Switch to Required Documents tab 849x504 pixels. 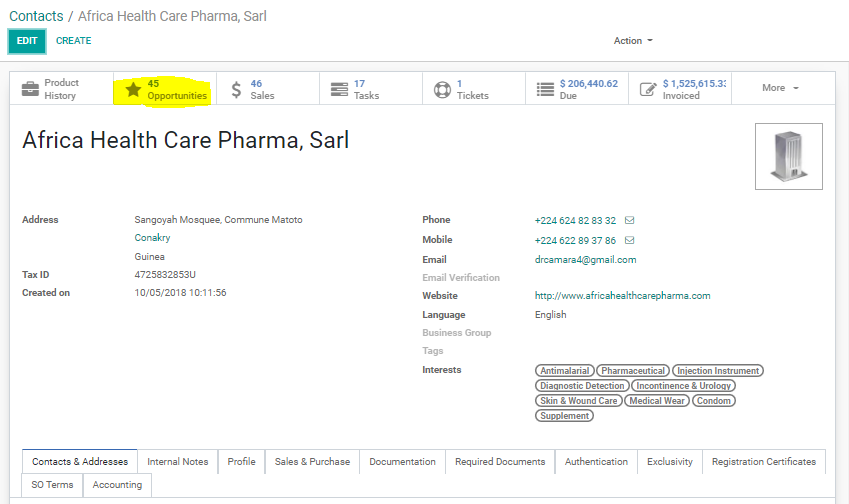(x=500, y=462)
